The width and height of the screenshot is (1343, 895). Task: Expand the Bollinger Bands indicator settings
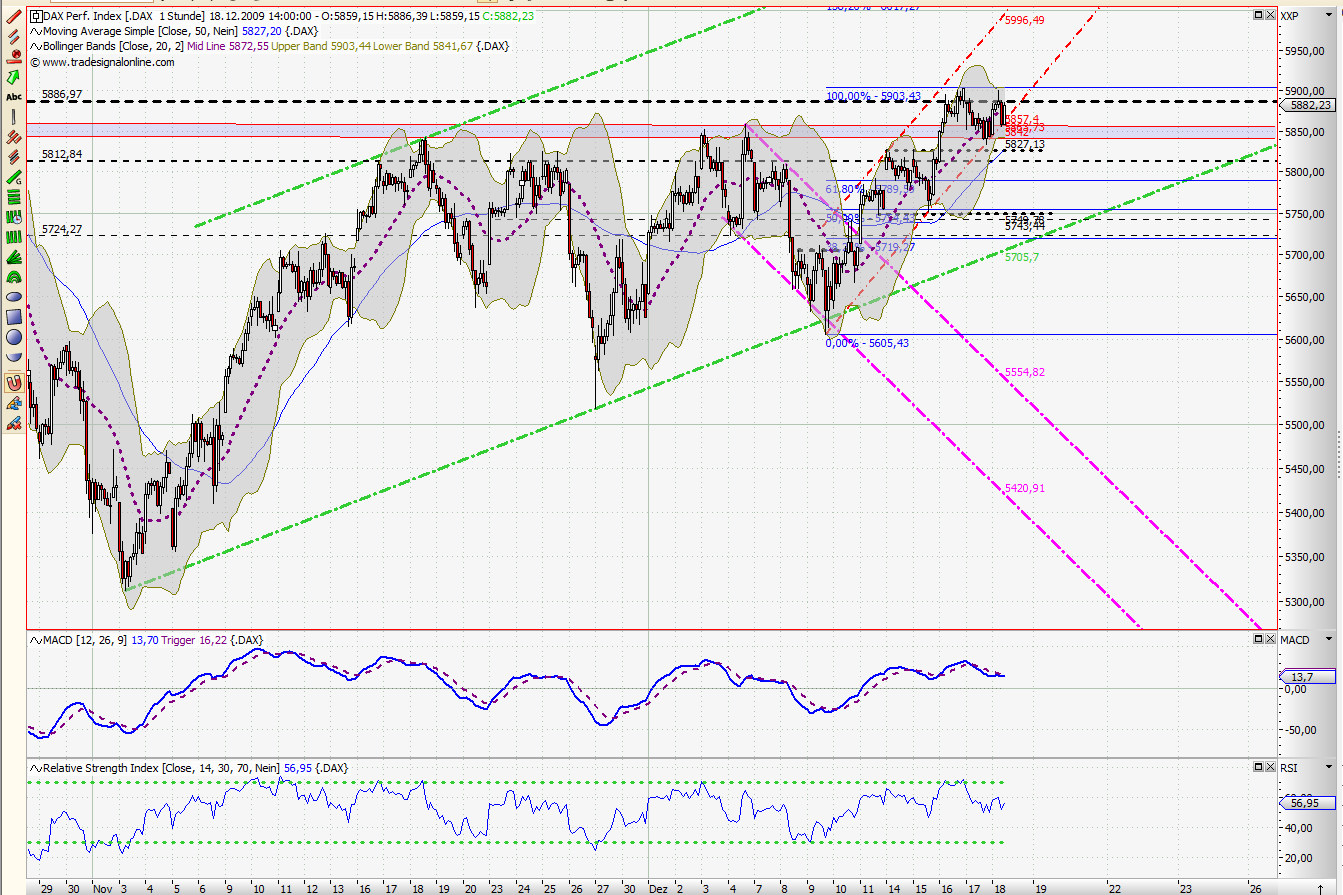(34, 46)
